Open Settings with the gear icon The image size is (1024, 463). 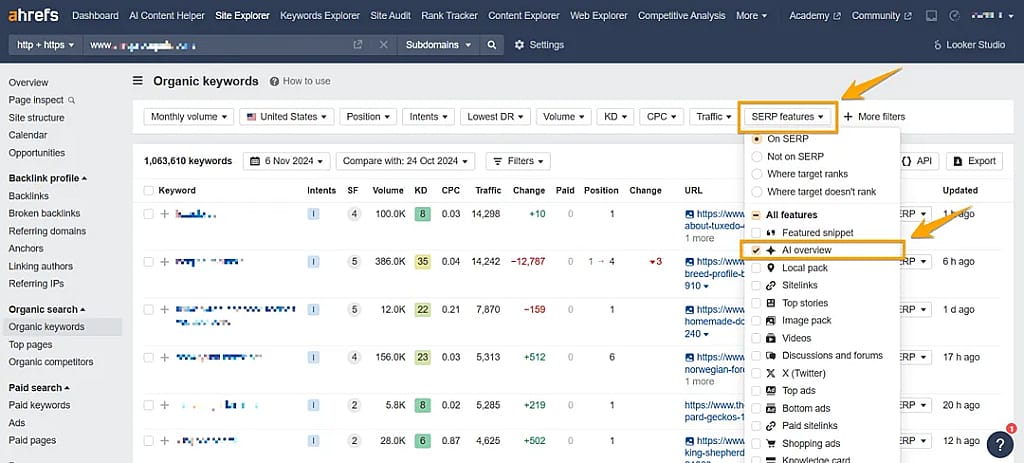coord(539,45)
